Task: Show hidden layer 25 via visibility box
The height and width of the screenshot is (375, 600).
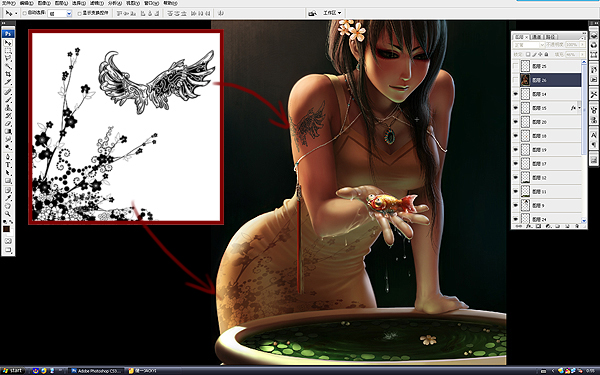Action: point(515,66)
